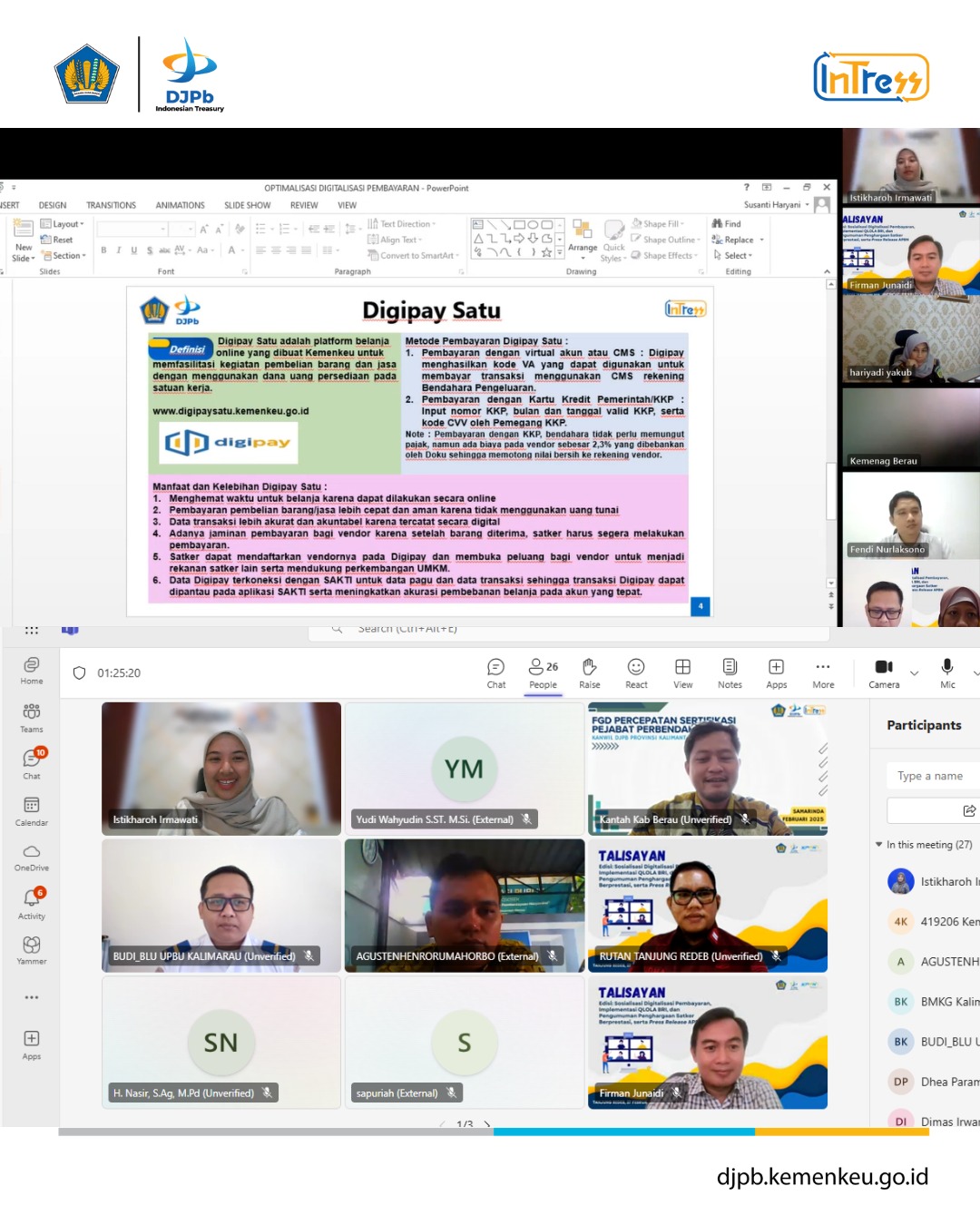Click Reset in Slides group
The image size is (980, 1225).
point(57,240)
